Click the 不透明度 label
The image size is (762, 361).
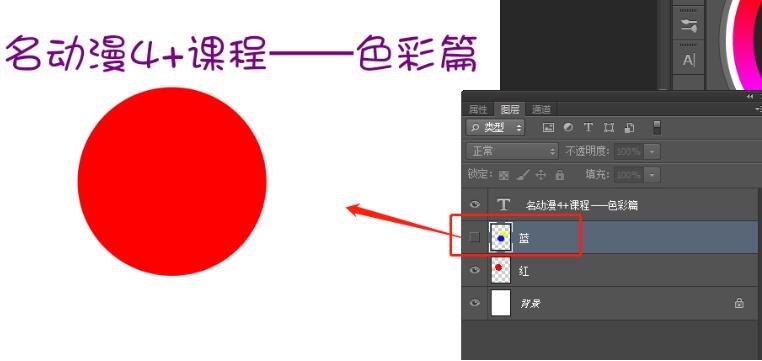(x=587, y=151)
